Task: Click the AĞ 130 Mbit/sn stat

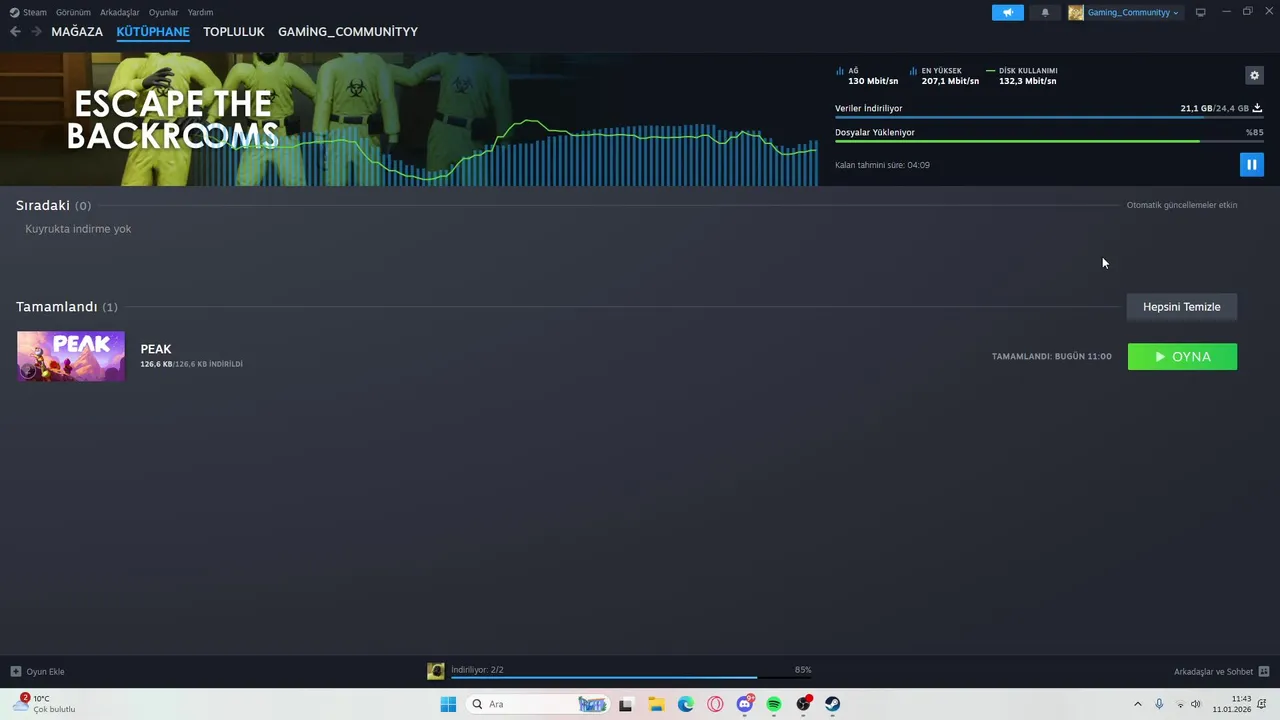Action: coord(867,76)
